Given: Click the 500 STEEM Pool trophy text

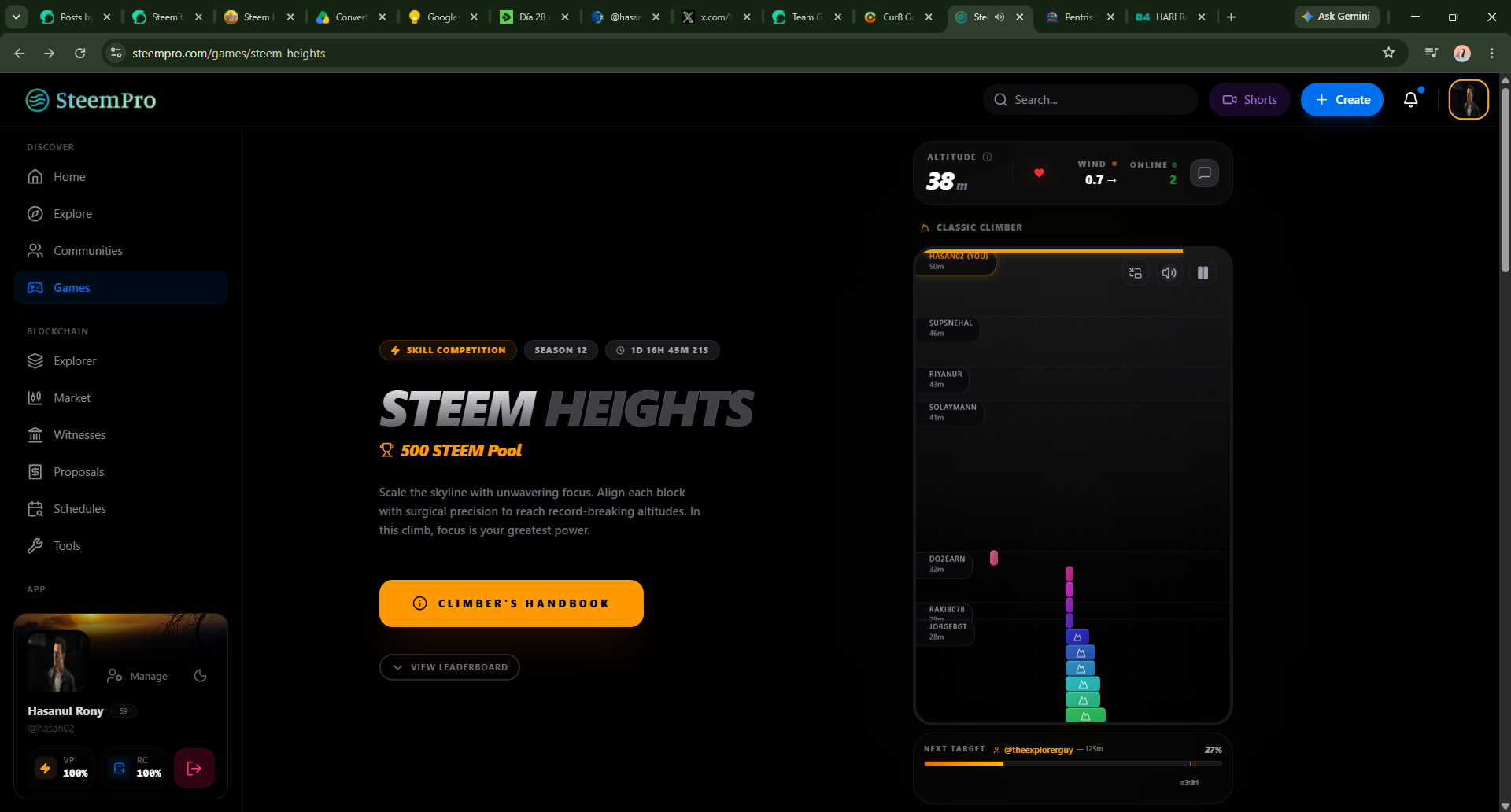Looking at the screenshot, I should 451,451.
